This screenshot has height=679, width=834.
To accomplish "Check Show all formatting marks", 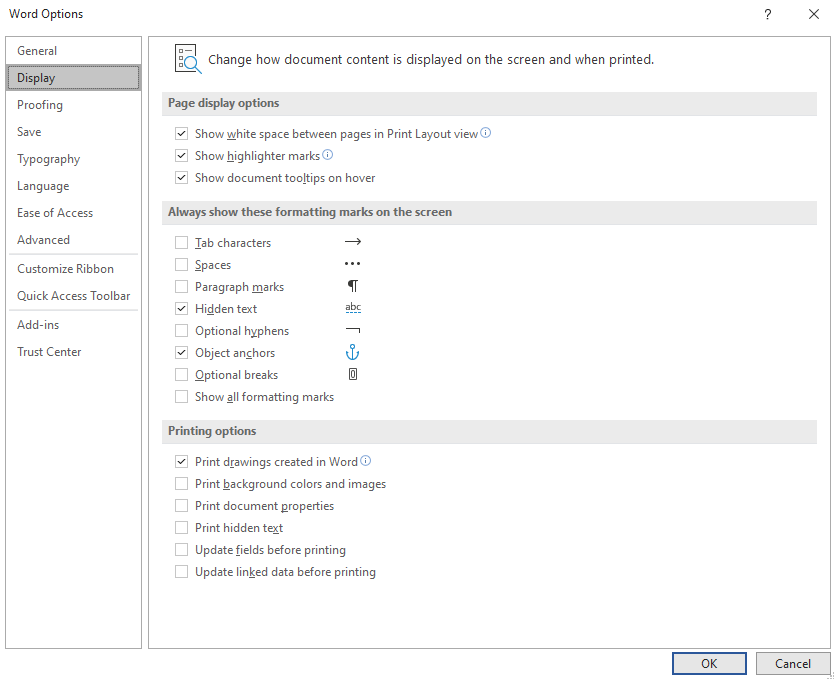I will [181, 397].
